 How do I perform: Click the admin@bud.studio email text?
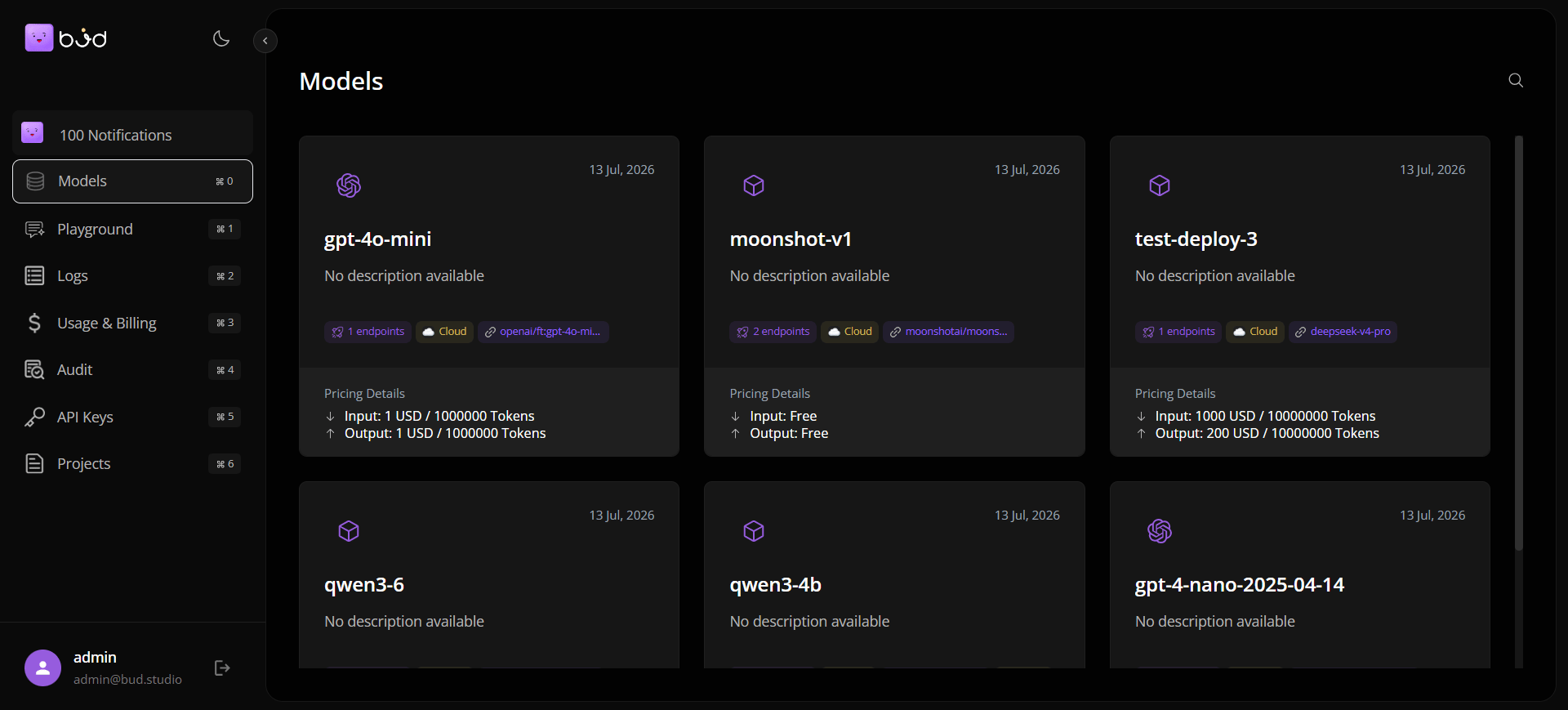(127, 680)
